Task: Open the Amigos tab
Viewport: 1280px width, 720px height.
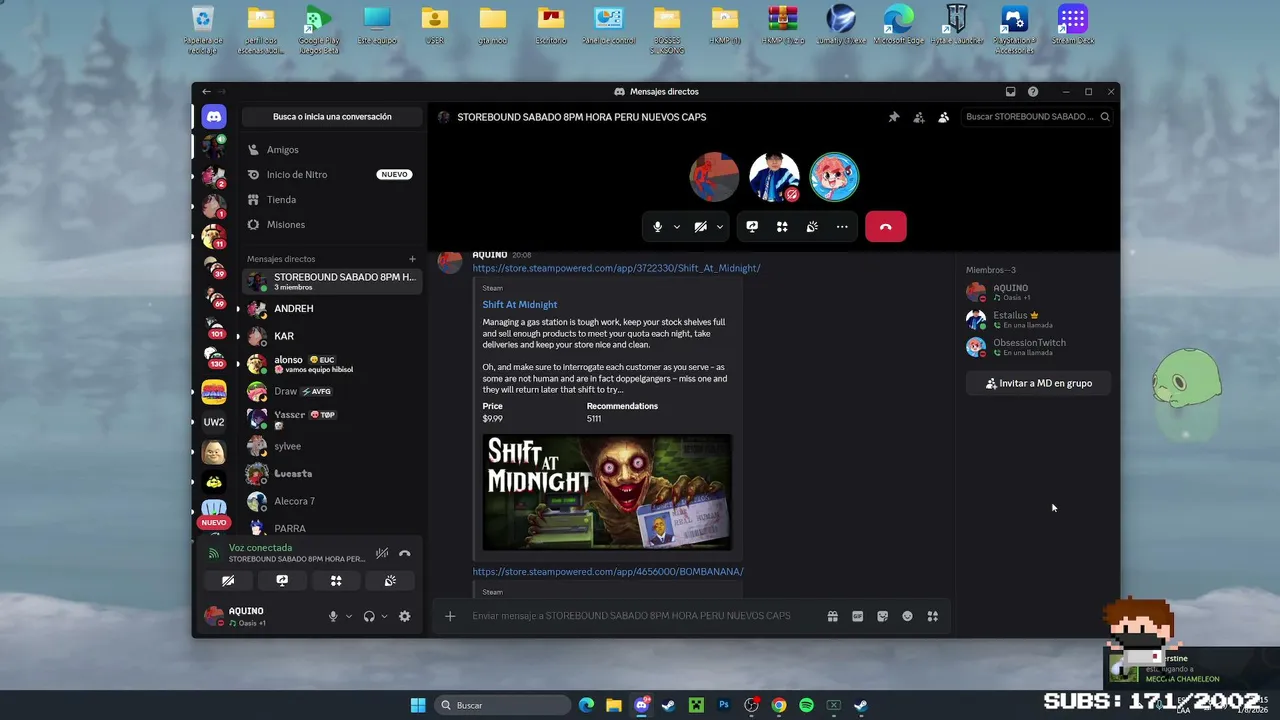Action: tap(331, 150)
